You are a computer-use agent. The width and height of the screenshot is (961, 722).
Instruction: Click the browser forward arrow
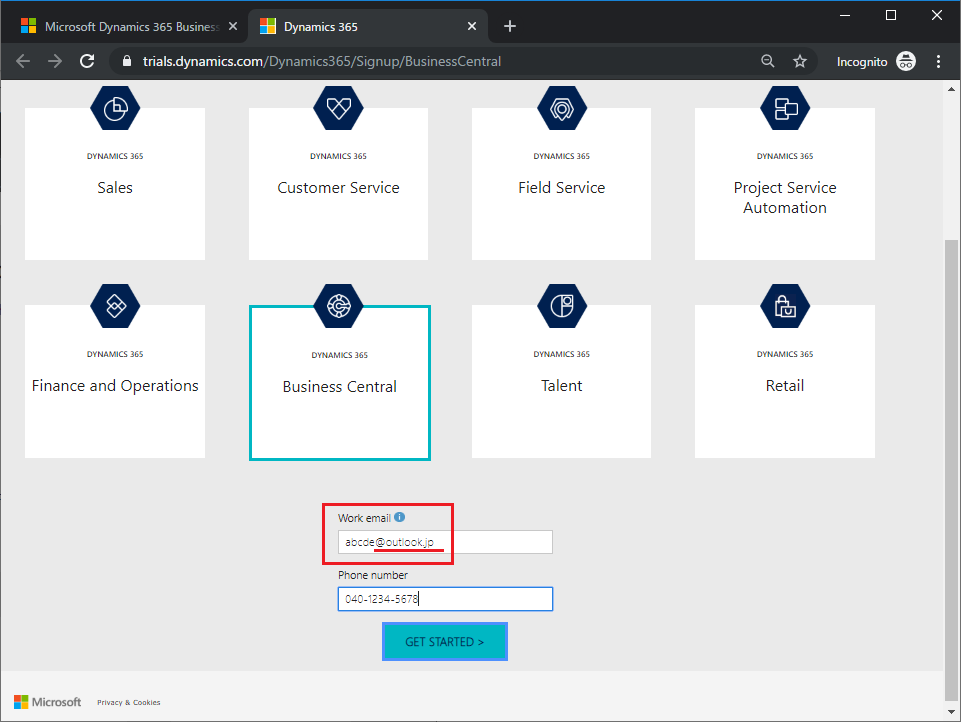[55, 61]
